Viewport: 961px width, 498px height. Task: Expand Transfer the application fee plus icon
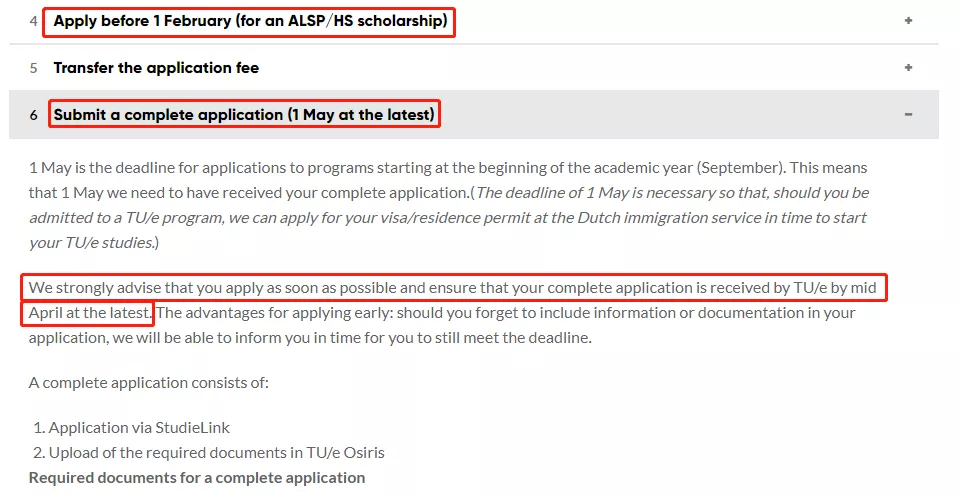click(x=908, y=68)
